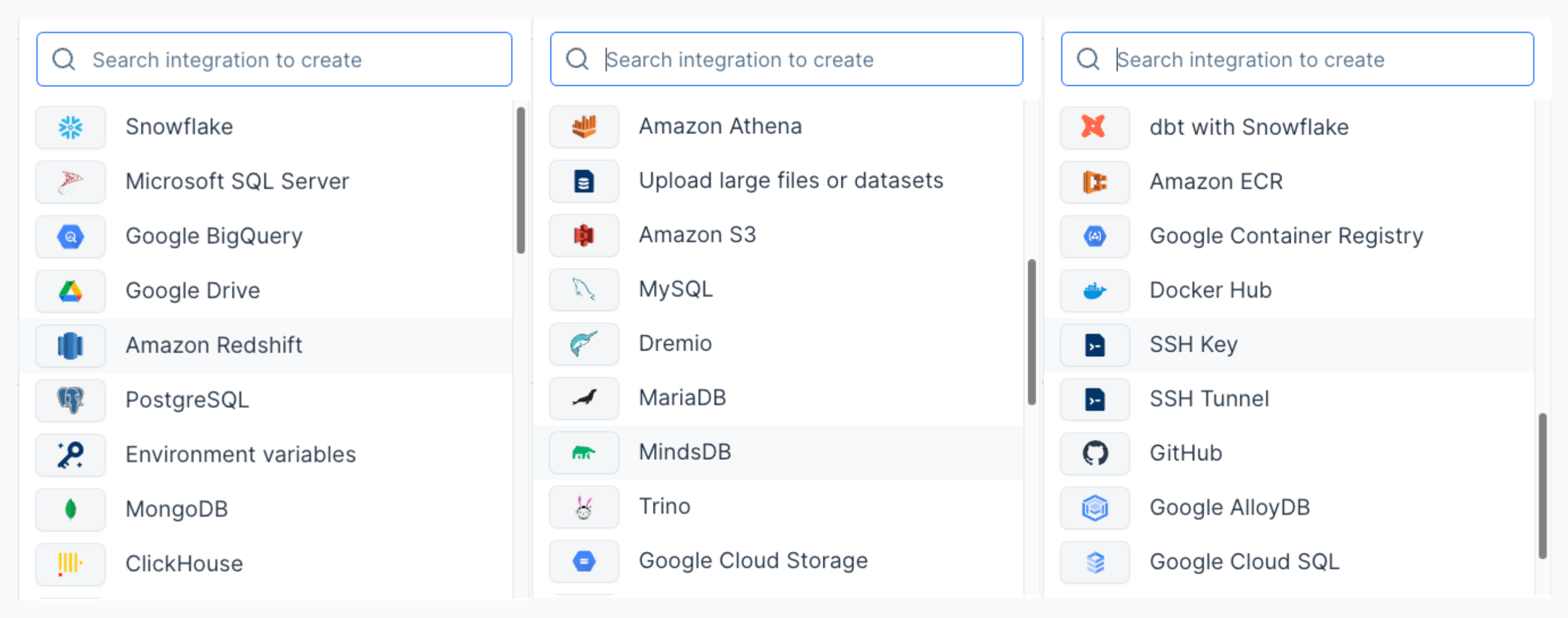
Task: Click the Snowflake integration icon
Action: (71, 127)
